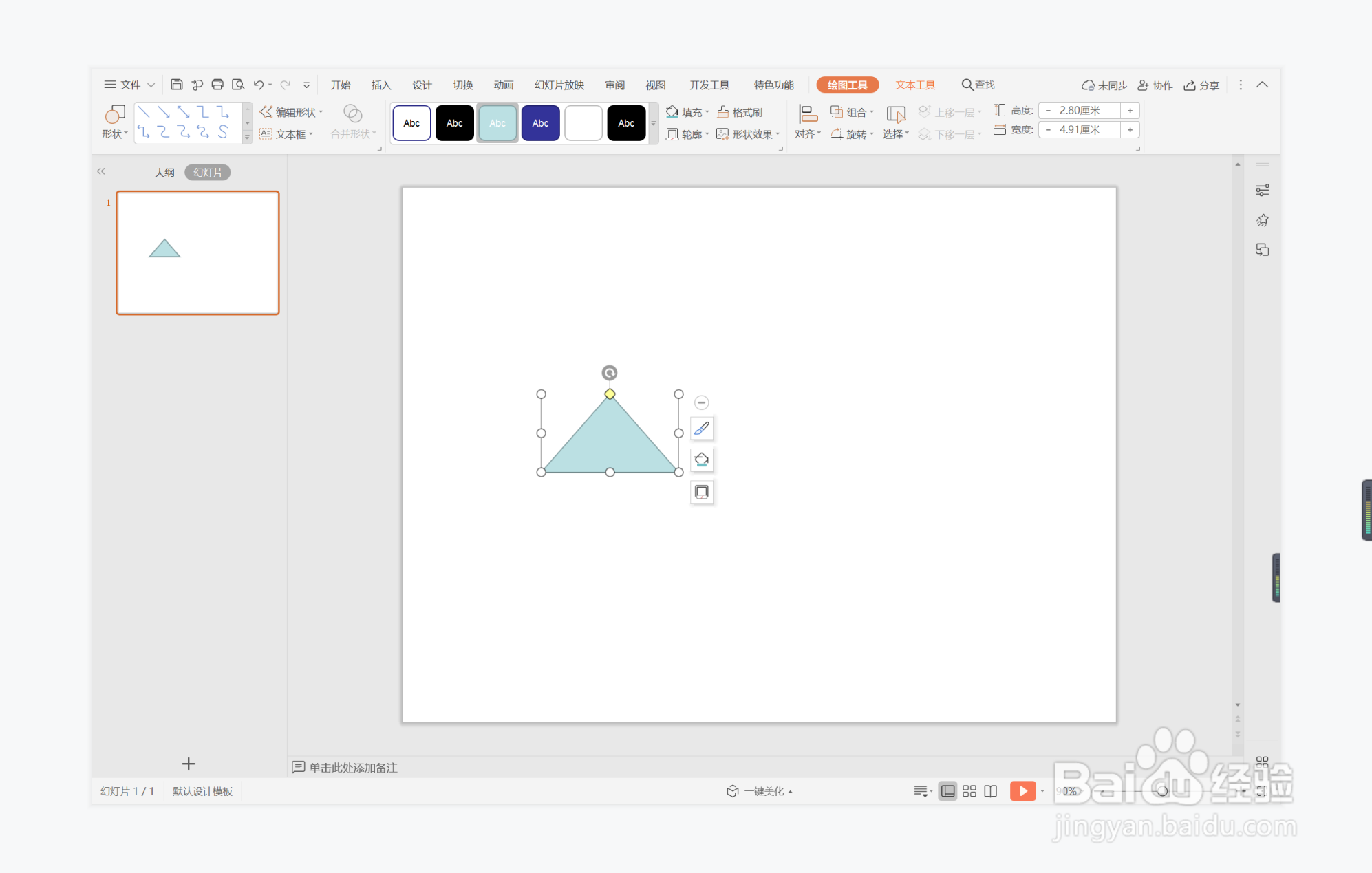Toggle normal view button in status bar
This screenshot has height=873, width=1372.
pyautogui.click(x=947, y=791)
